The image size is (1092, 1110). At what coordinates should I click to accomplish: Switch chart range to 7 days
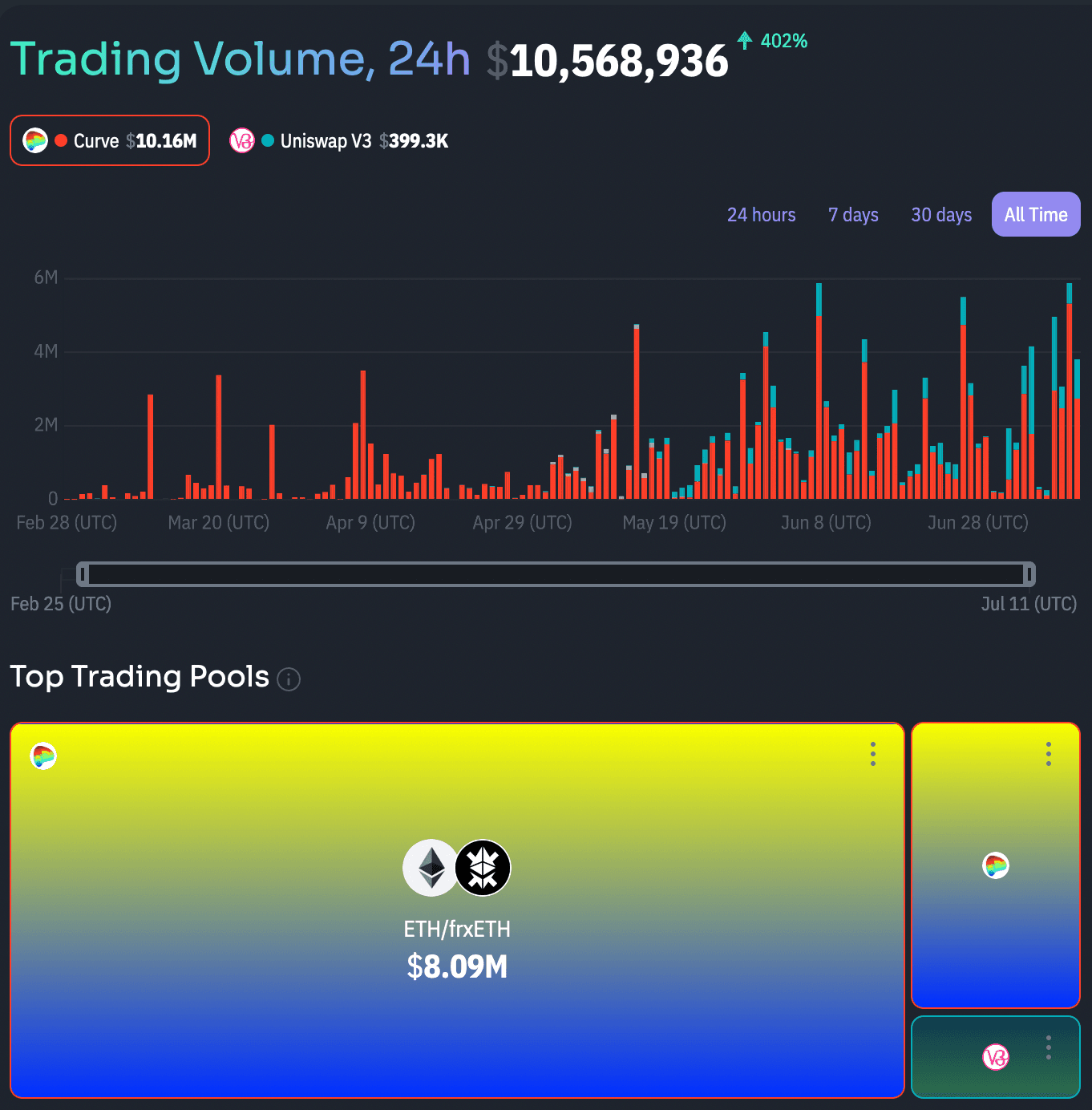tap(853, 215)
